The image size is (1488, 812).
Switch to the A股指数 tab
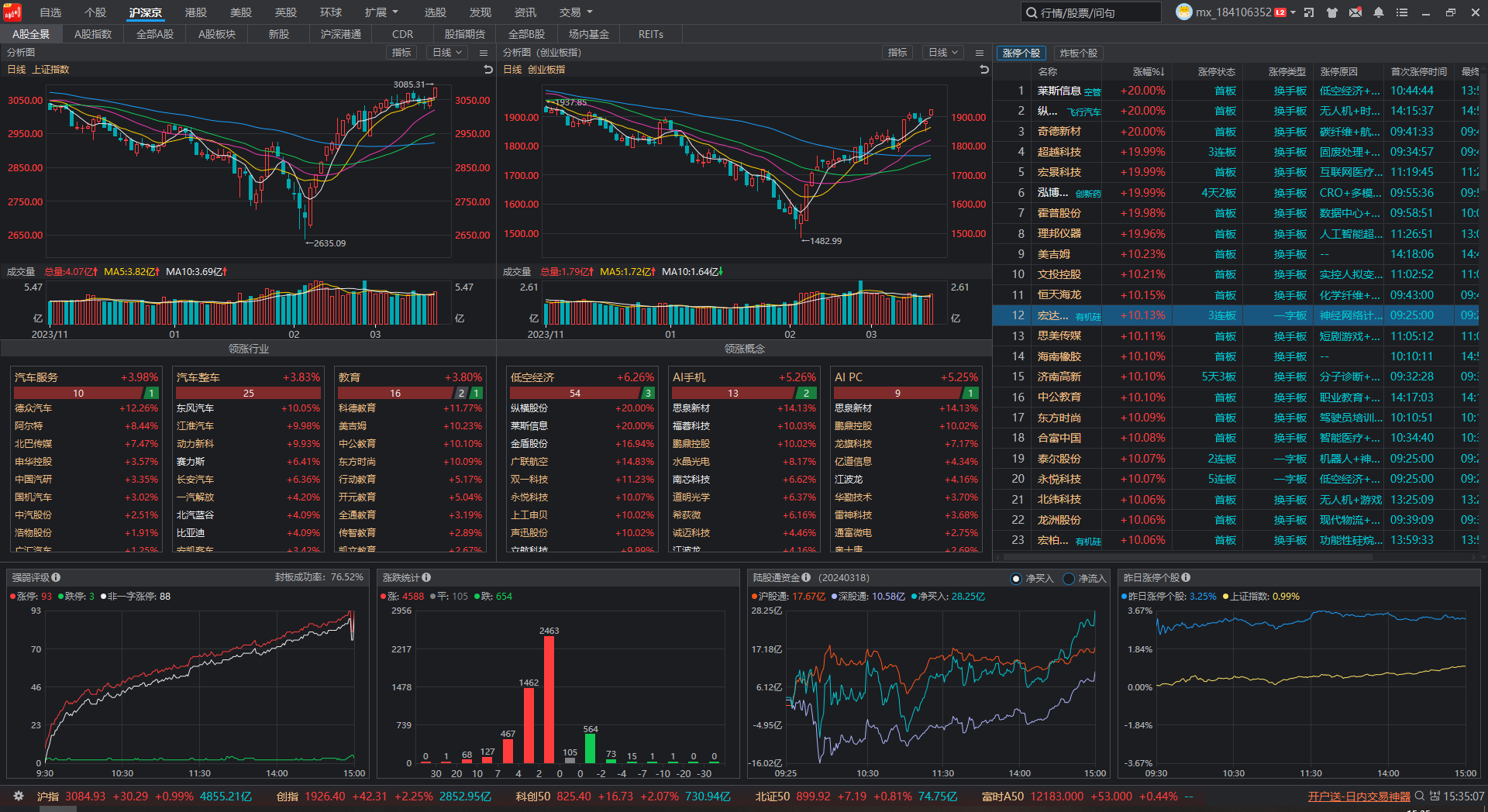click(93, 34)
